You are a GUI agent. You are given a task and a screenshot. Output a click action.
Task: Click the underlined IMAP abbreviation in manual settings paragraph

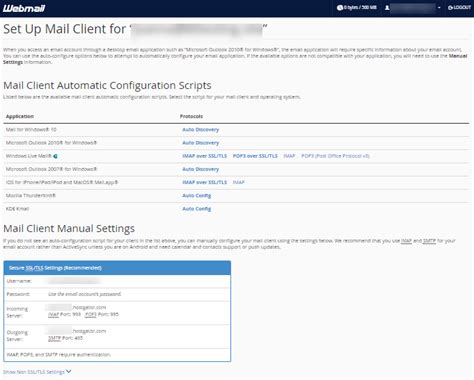[x=406, y=241]
